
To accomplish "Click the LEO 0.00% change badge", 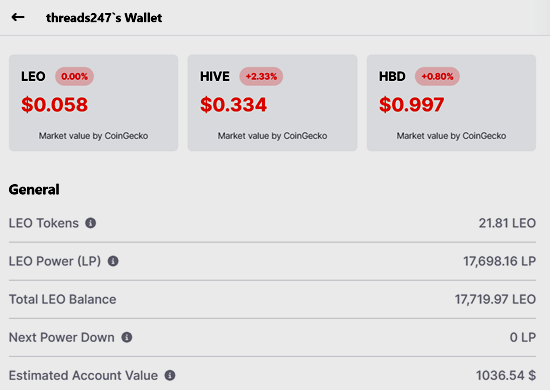I will click(74, 76).
